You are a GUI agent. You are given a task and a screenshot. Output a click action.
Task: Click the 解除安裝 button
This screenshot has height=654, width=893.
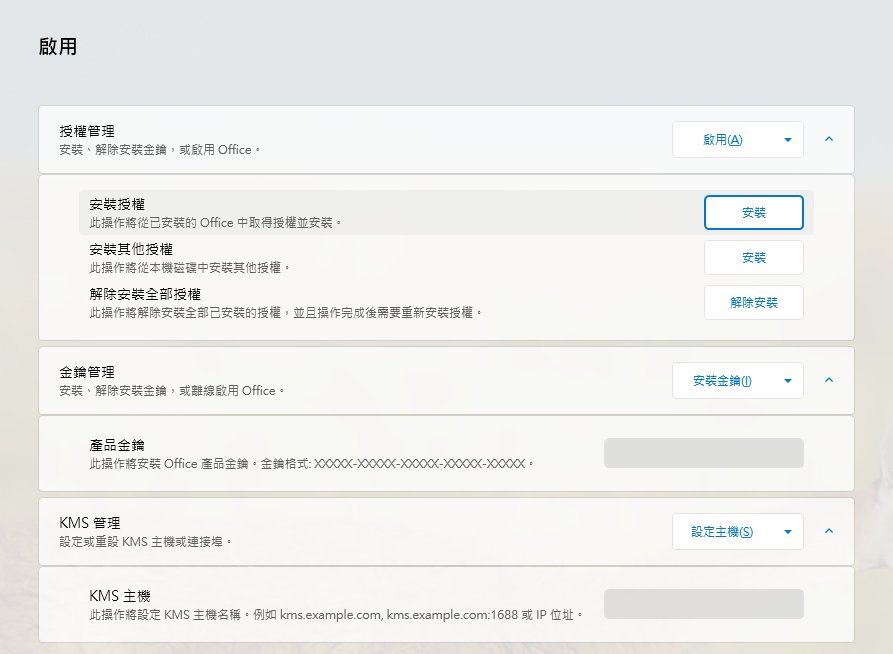[753, 303]
